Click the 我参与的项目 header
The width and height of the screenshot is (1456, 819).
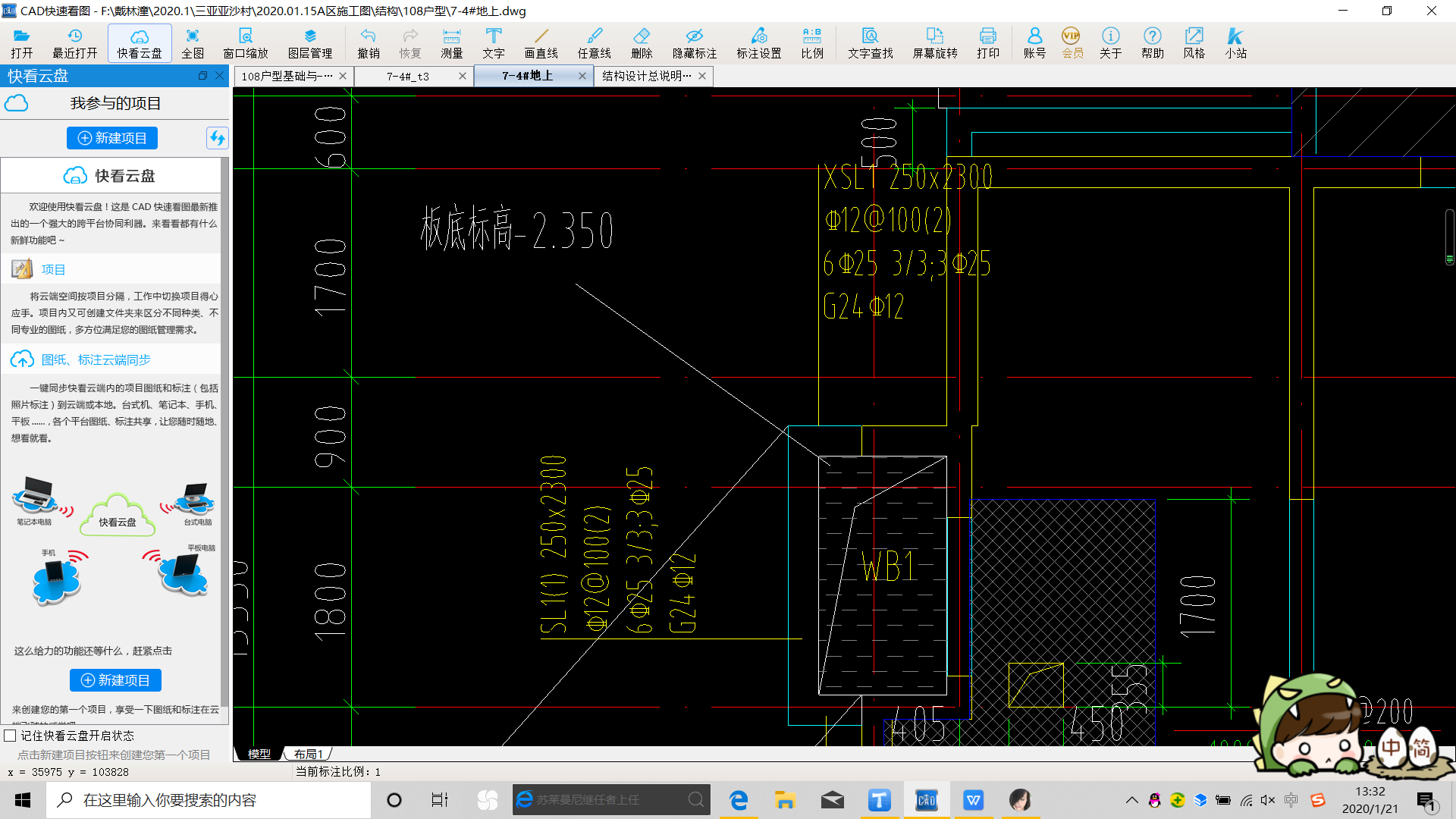pos(115,103)
